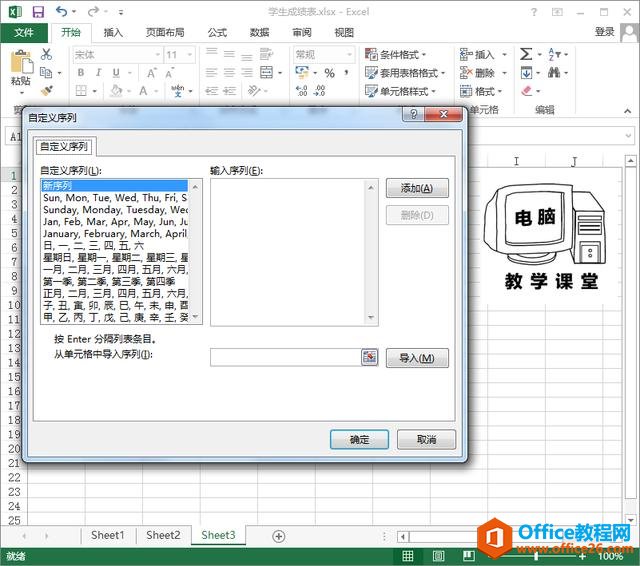
Task: Switch to Normal view in status bar
Action: pyautogui.click(x=408, y=555)
